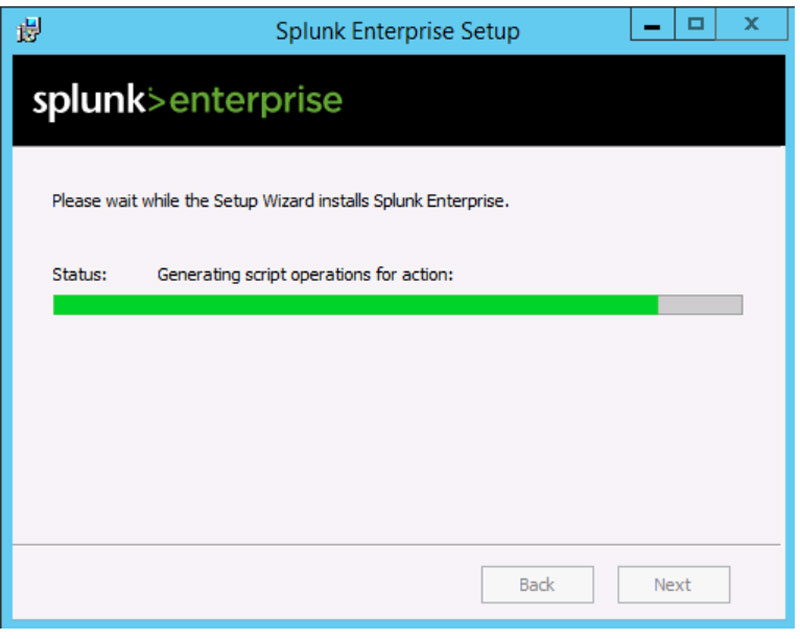Click the Generating script operations status text

pos(305,275)
